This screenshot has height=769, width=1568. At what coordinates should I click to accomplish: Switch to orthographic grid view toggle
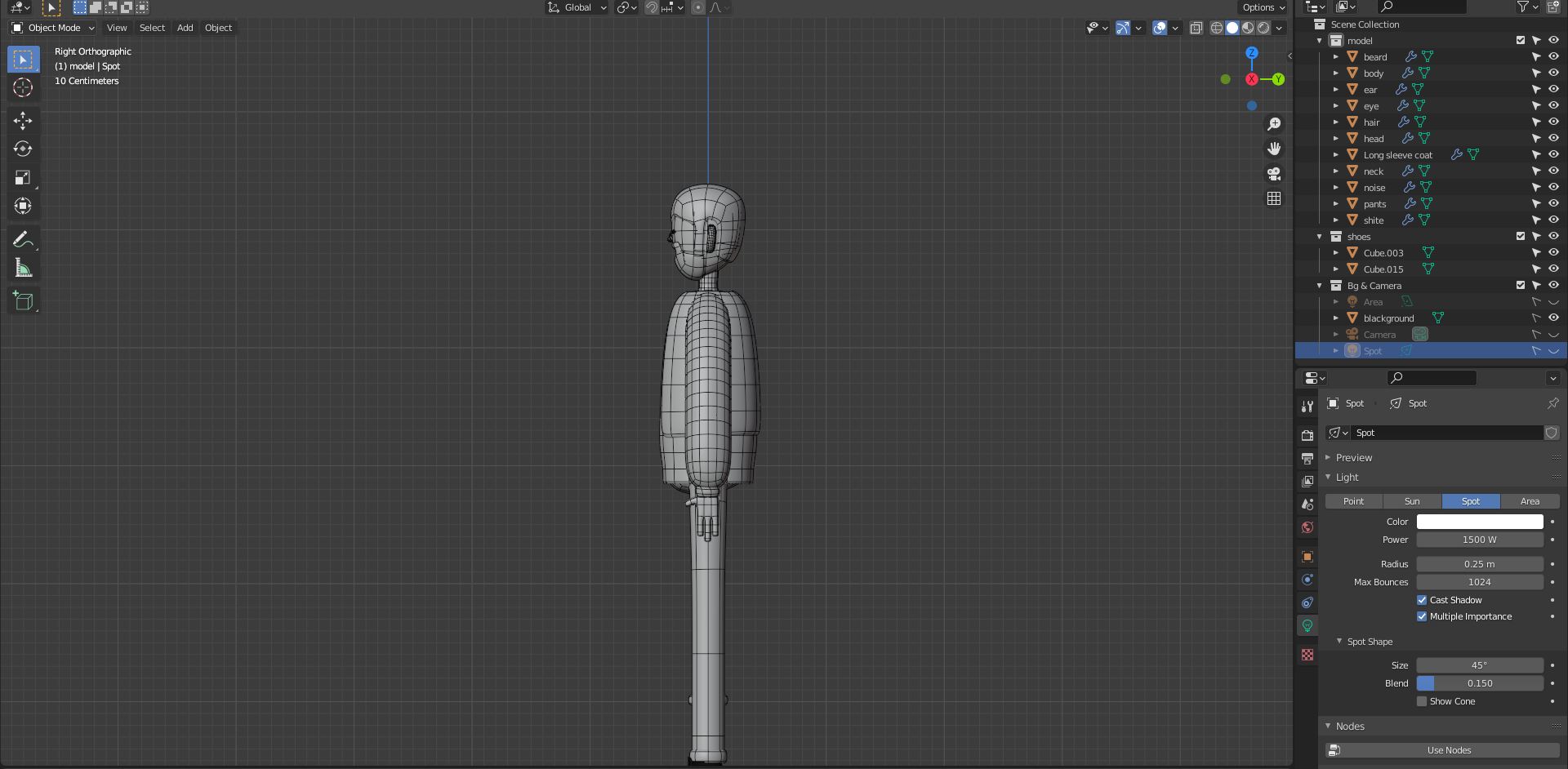coord(1273,198)
